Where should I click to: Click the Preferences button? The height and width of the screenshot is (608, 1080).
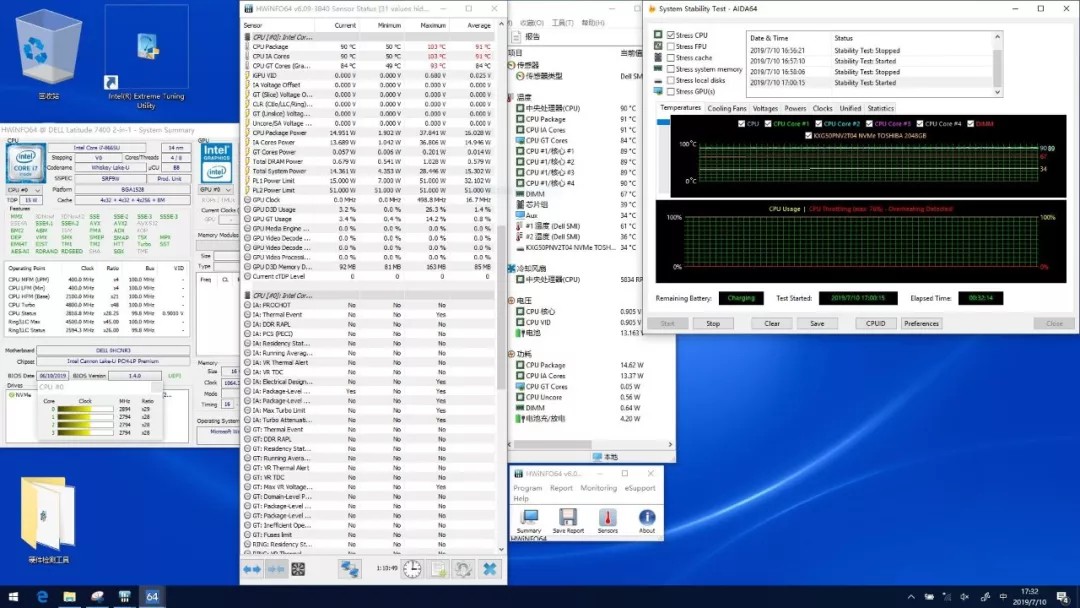921,323
